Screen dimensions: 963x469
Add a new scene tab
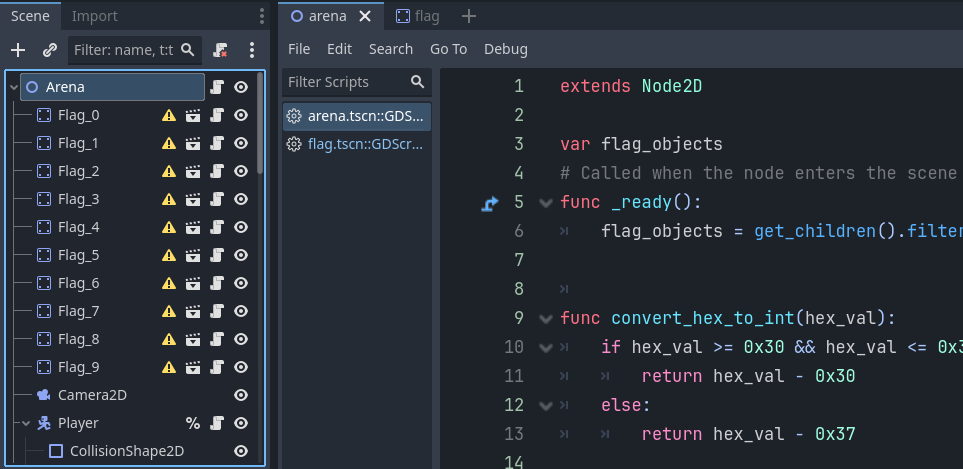coord(469,17)
